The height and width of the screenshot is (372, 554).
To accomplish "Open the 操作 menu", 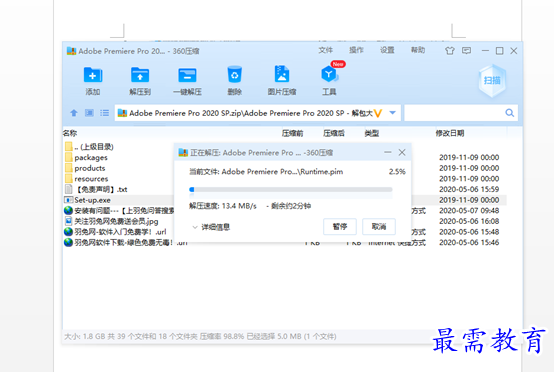I will pyautogui.click(x=356, y=50).
